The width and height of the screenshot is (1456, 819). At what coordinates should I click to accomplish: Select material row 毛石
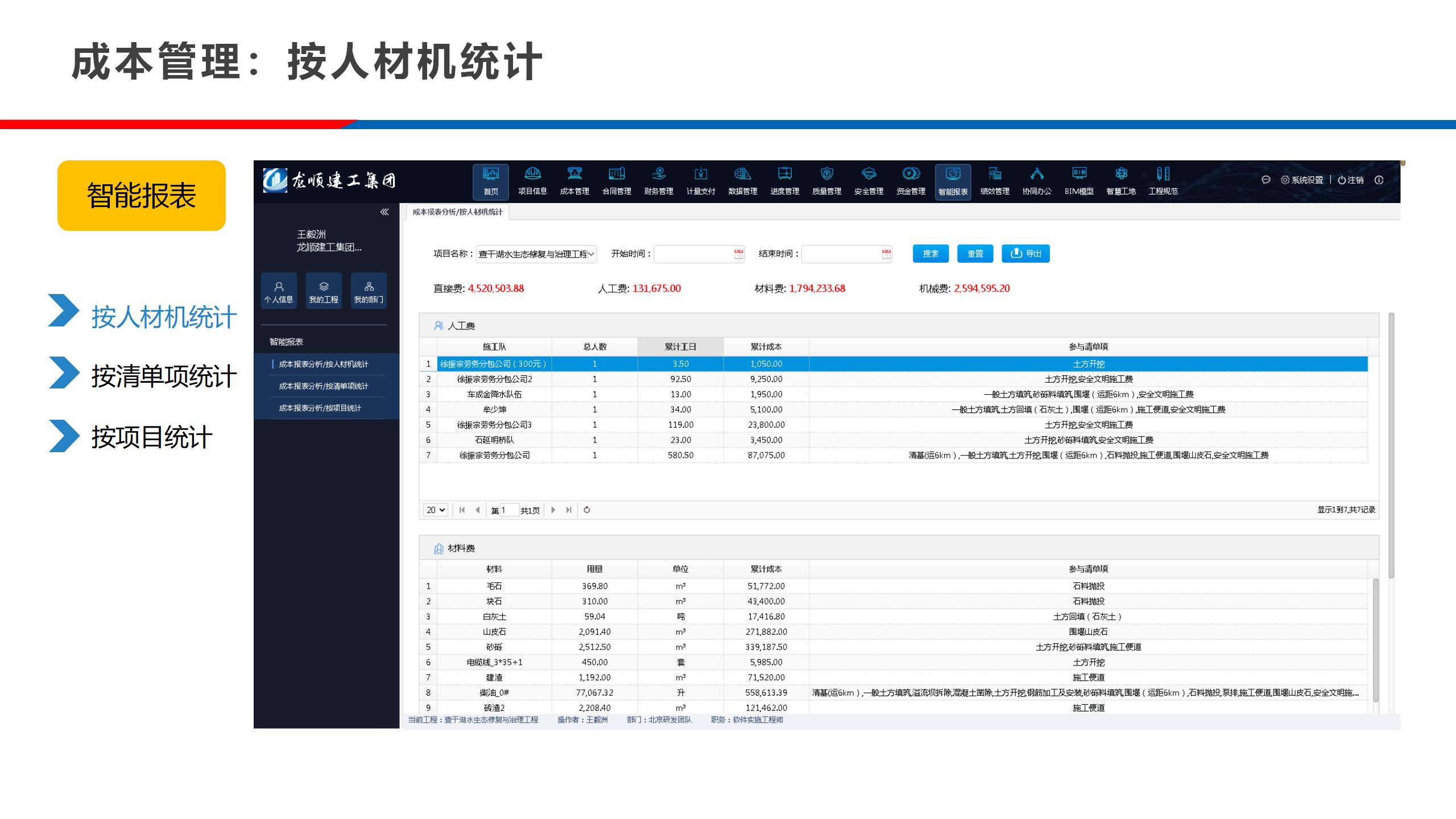[x=894, y=586]
